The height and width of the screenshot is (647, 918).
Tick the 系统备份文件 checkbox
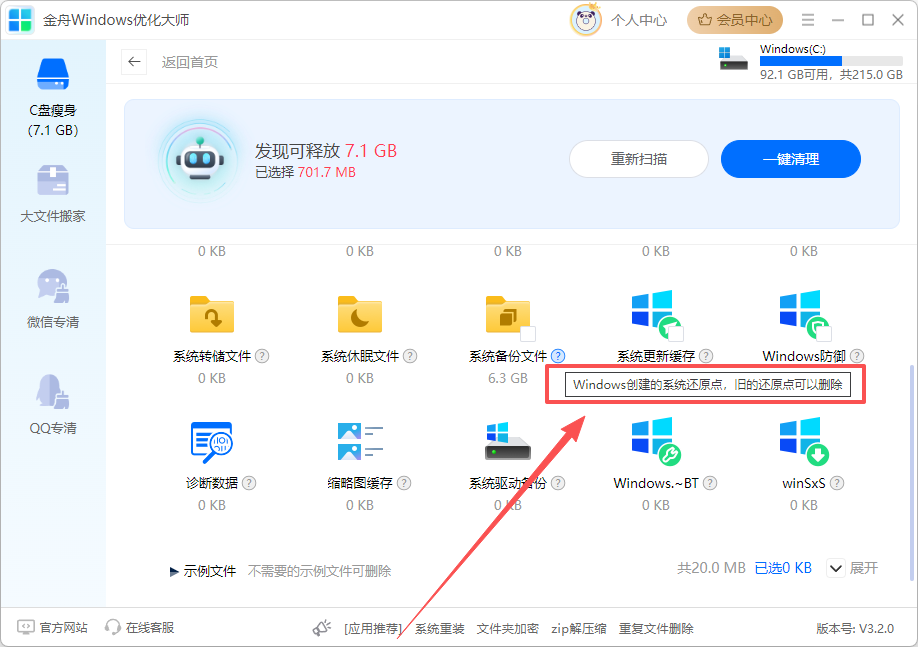click(x=528, y=334)
